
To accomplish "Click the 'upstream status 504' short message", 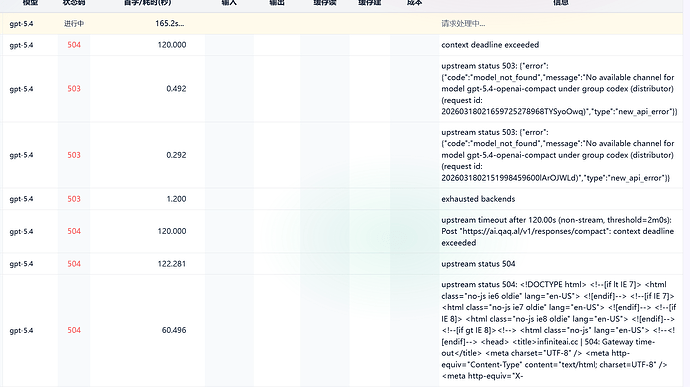I will [x=478, y=264].
